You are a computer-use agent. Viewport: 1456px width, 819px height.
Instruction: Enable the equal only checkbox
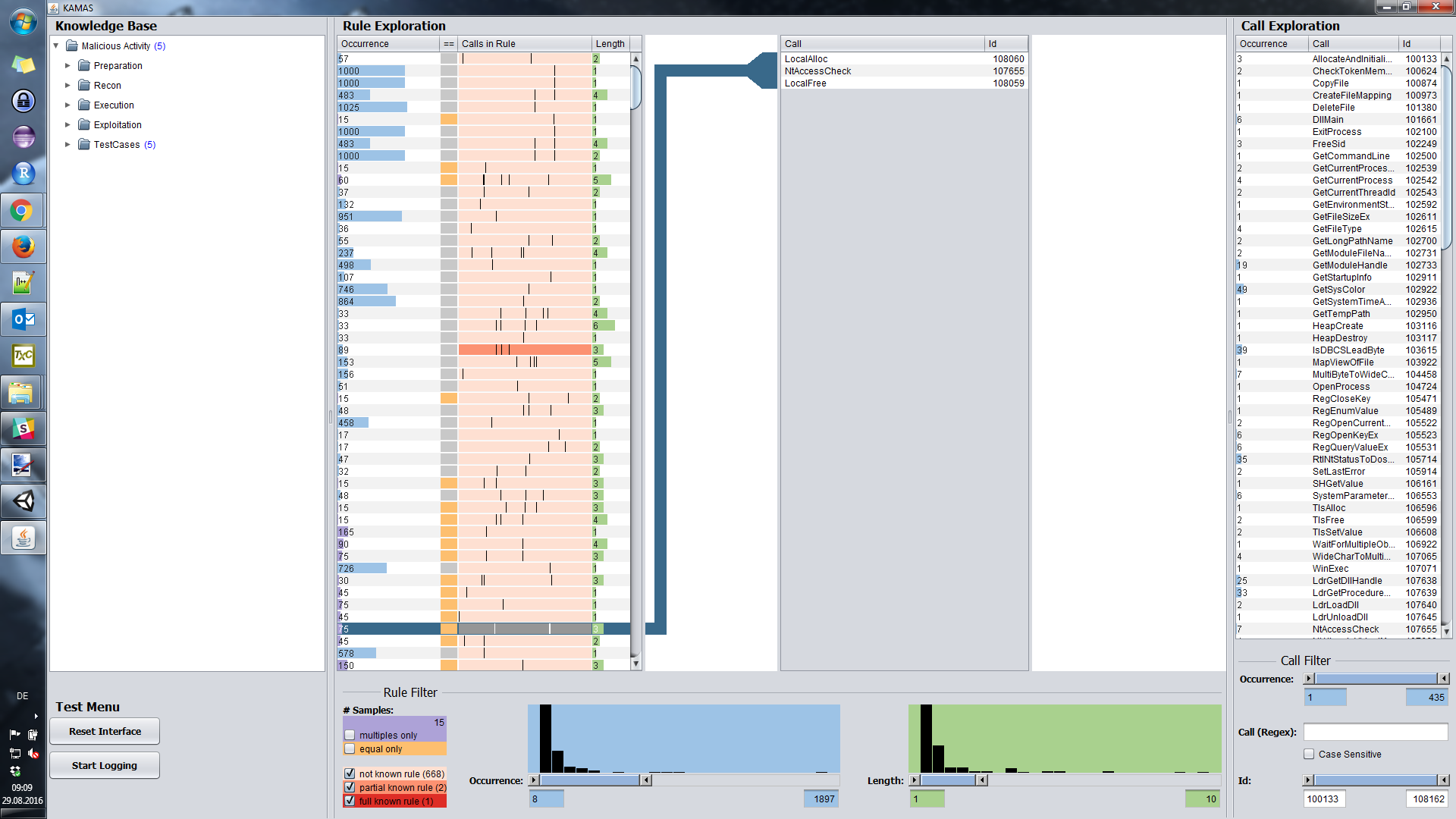(350, 748)
